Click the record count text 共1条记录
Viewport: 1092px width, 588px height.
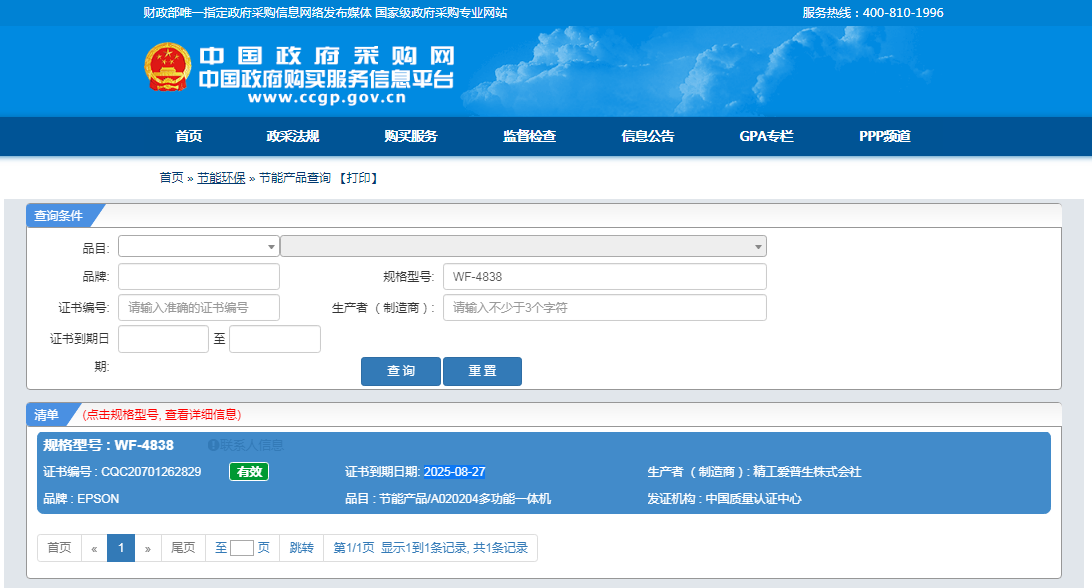[x=500, y=548]
